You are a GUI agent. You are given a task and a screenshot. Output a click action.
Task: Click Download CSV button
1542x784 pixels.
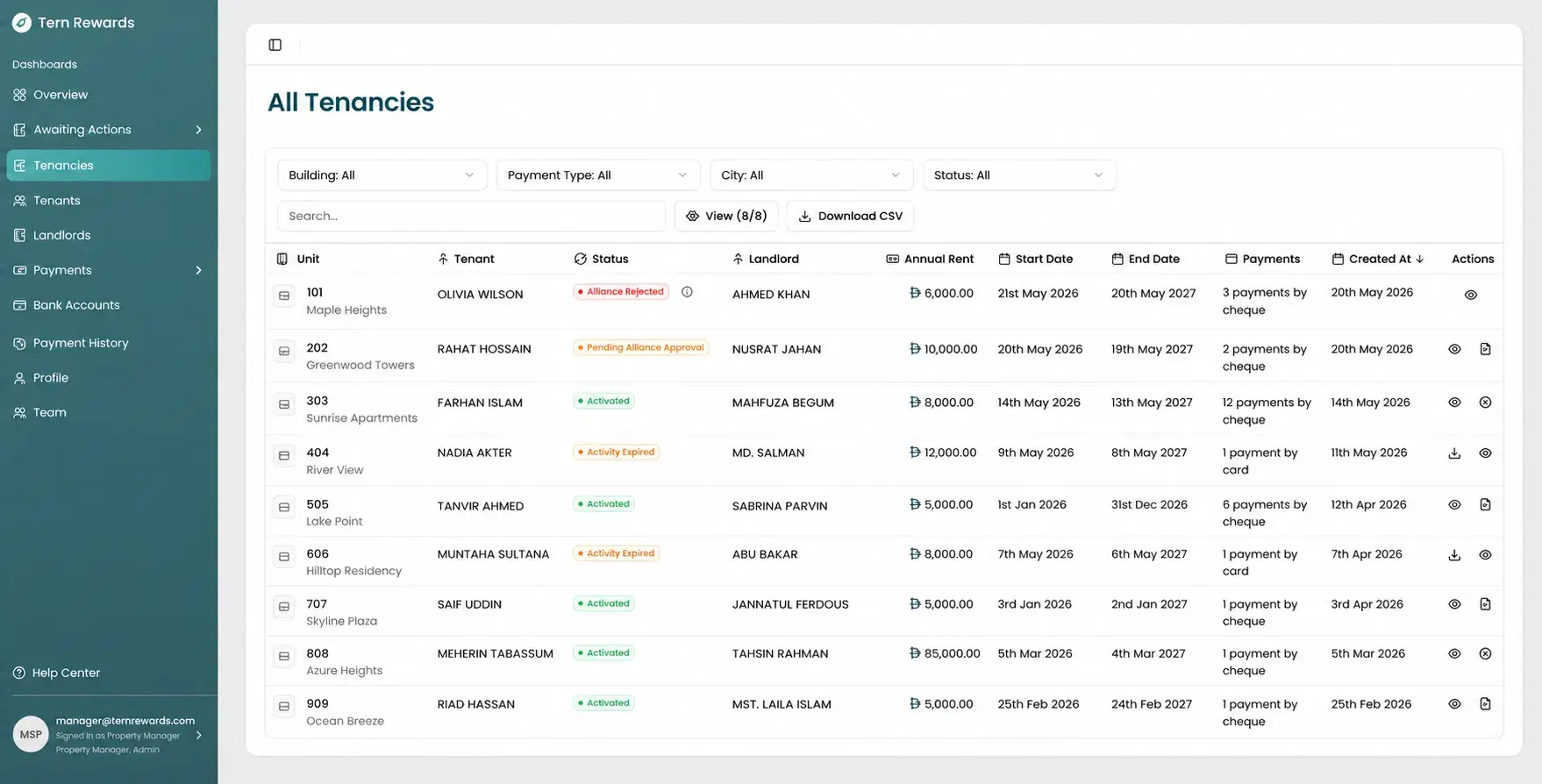point(850,216)
